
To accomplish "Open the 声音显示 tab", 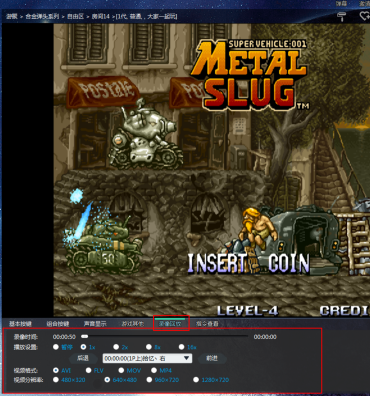I will click(x=95, y=324).
